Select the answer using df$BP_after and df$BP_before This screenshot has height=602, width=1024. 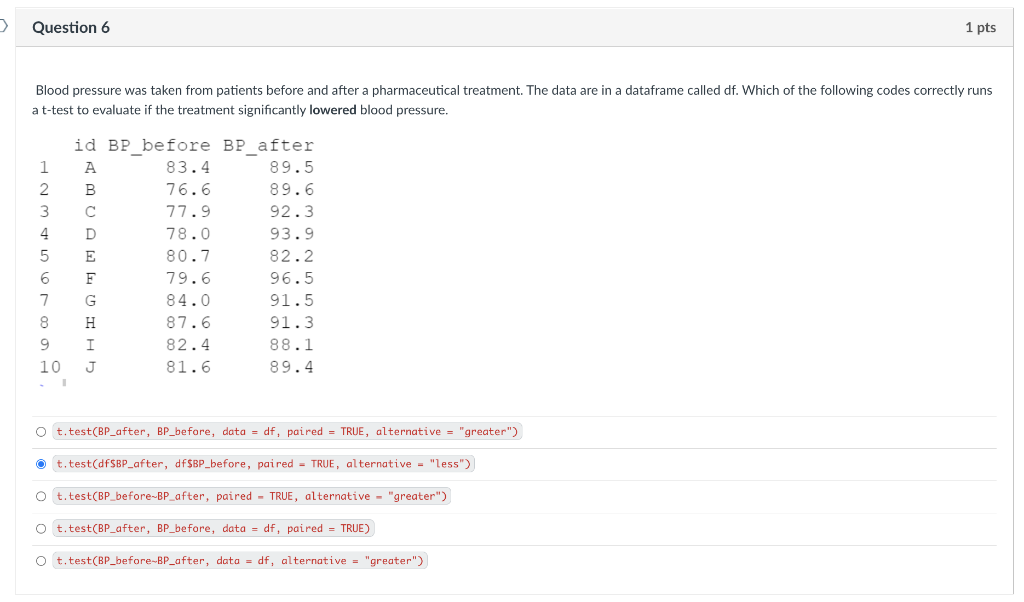tap(41, 463)
